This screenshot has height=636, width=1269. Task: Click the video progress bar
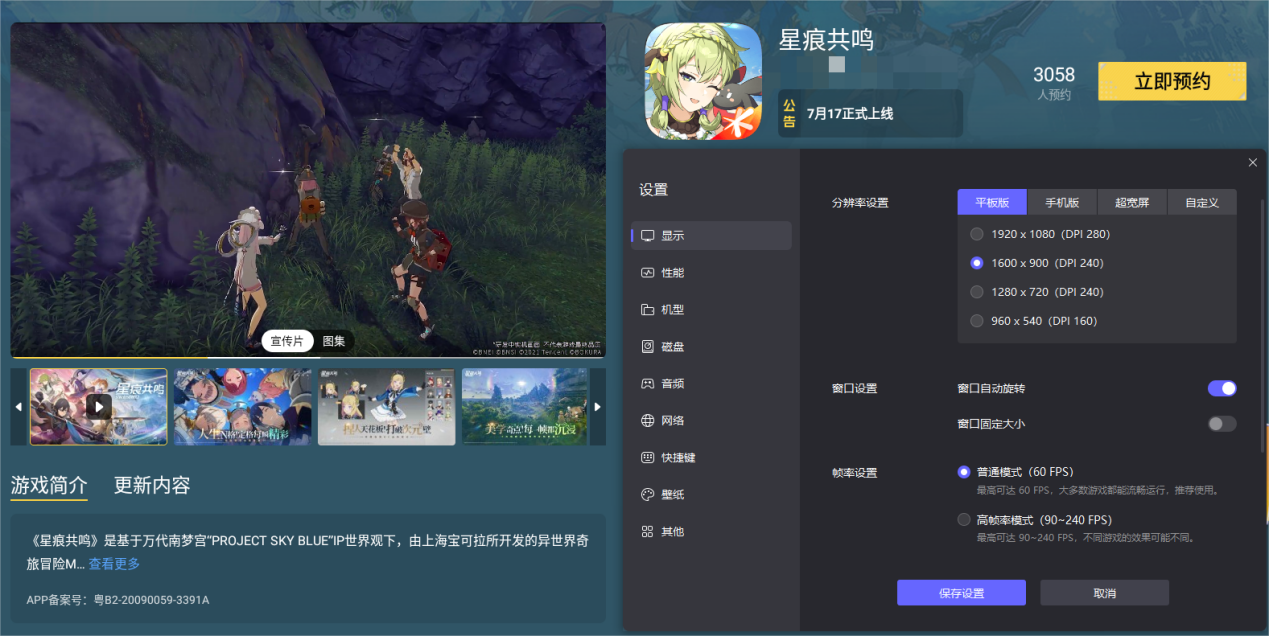(x=308, y=357)
